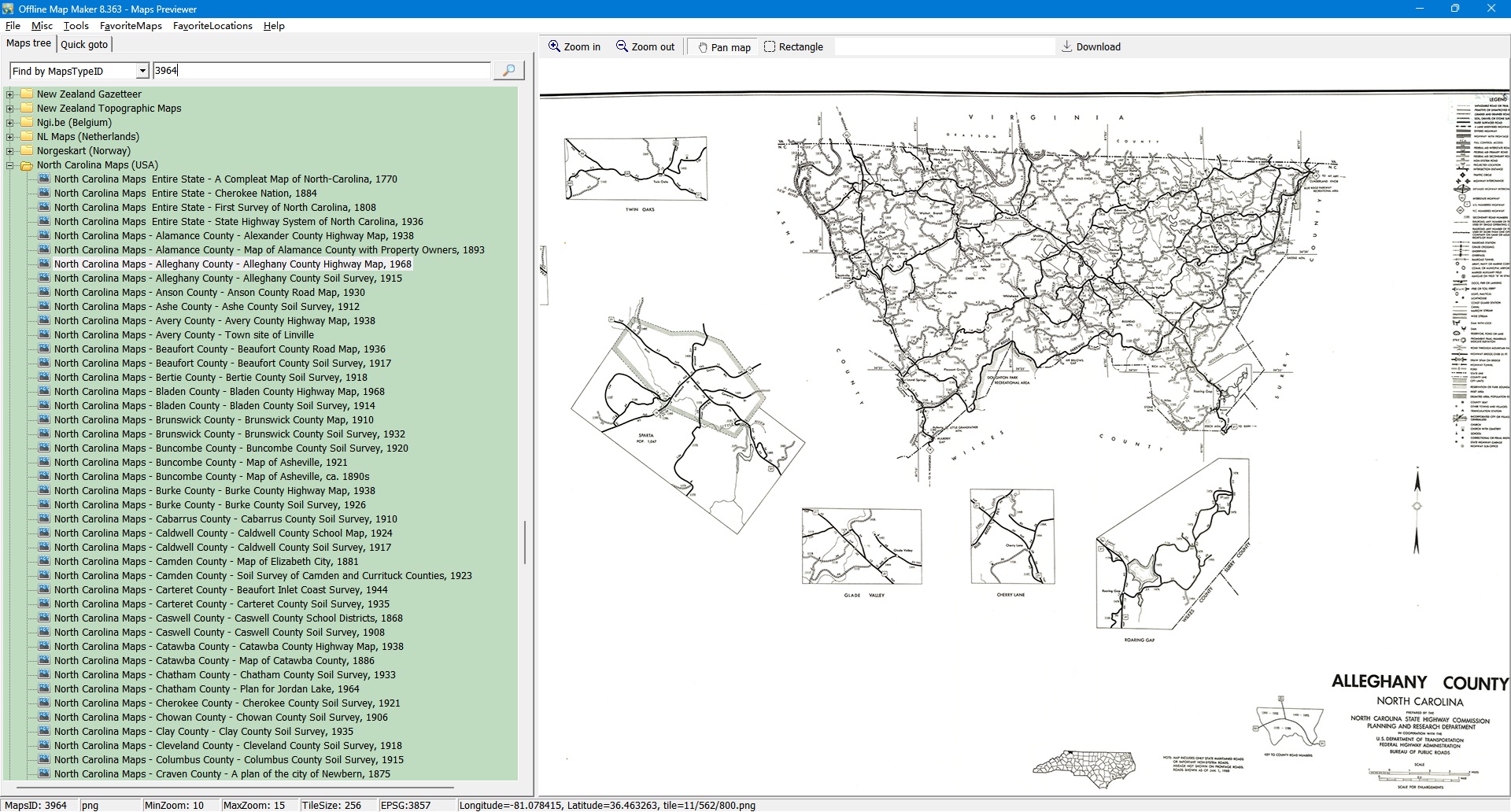1511x812 pixels.
Task: Activate the Pan map hand tool
Action: (x=723, y=47)
